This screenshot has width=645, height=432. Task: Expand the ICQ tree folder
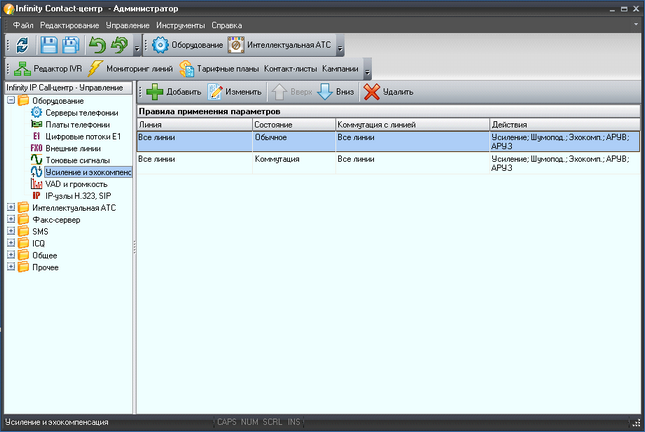point(11,243)
